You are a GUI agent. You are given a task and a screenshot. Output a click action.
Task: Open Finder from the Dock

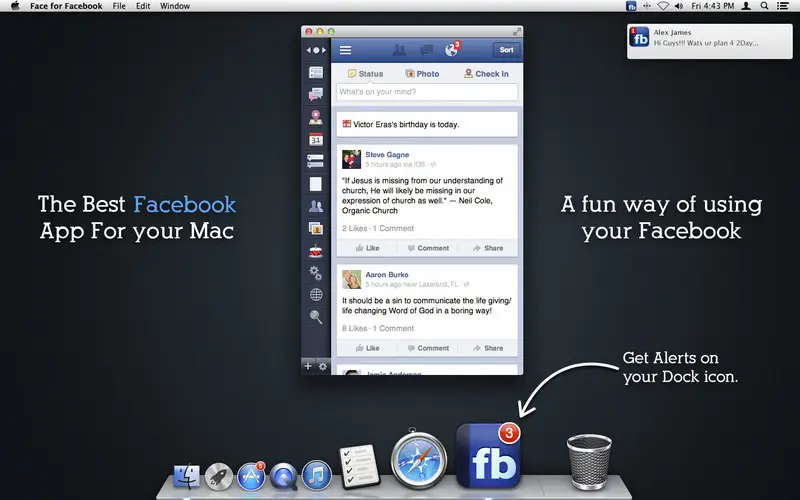[x=187, y=476]
